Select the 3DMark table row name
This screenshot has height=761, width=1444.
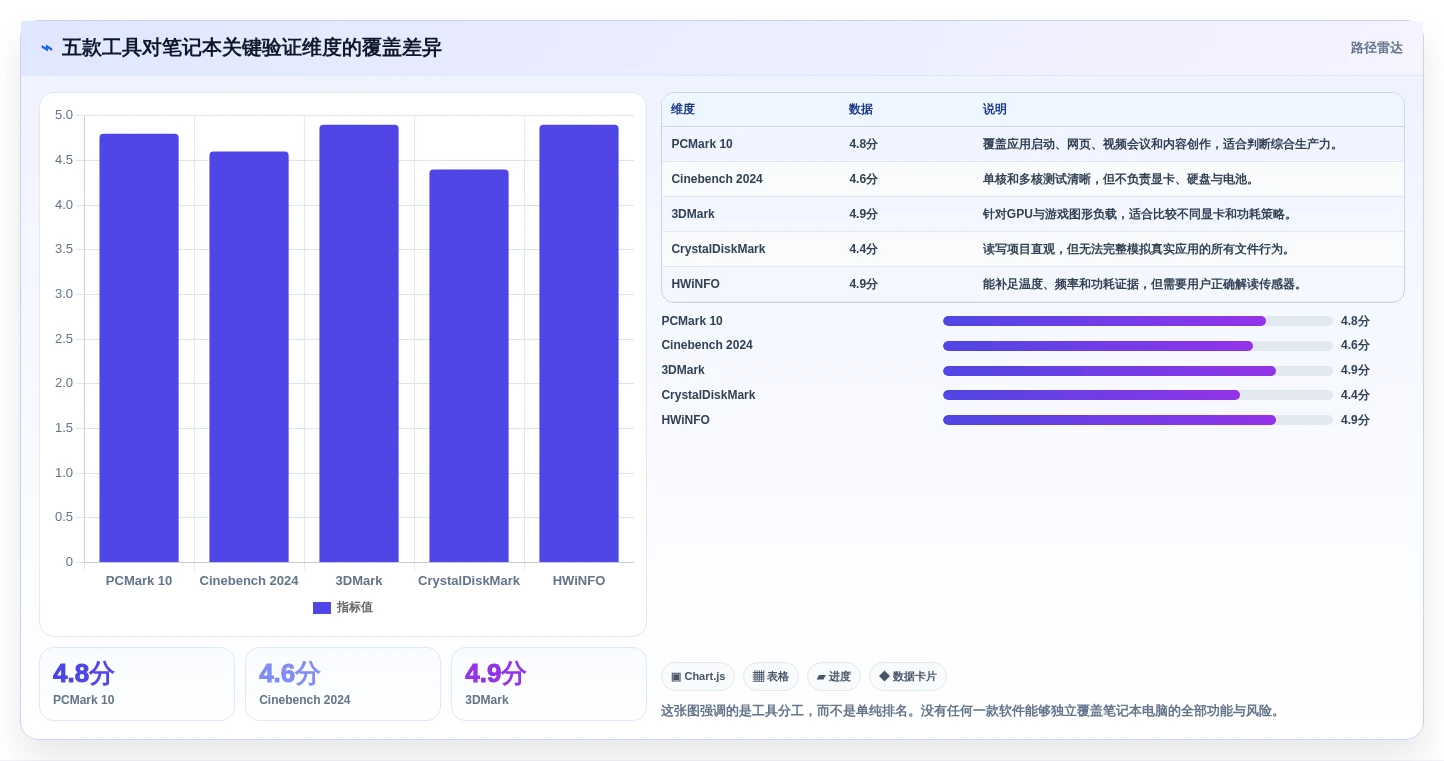pyautogui.click(x=693, y=214)
